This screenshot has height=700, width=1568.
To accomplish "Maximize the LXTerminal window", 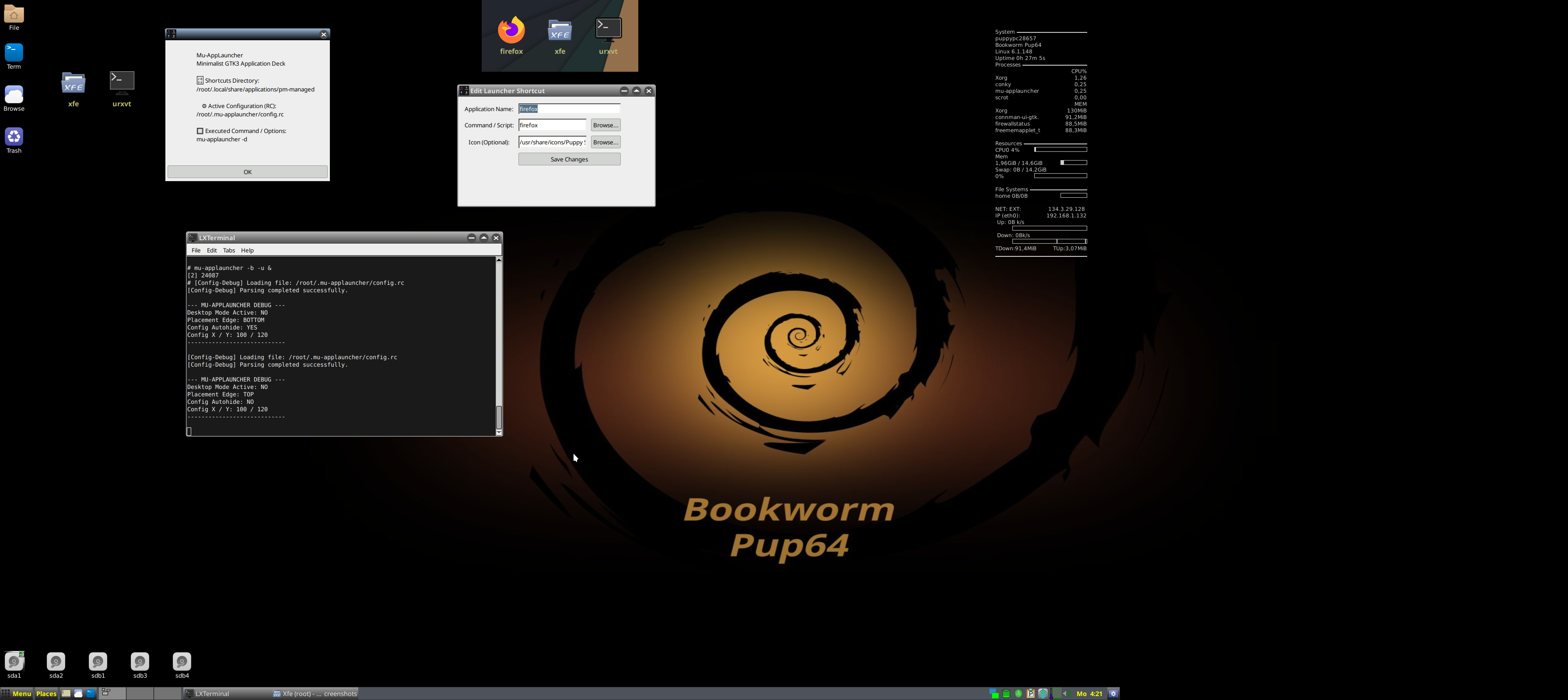I will 484,238.
